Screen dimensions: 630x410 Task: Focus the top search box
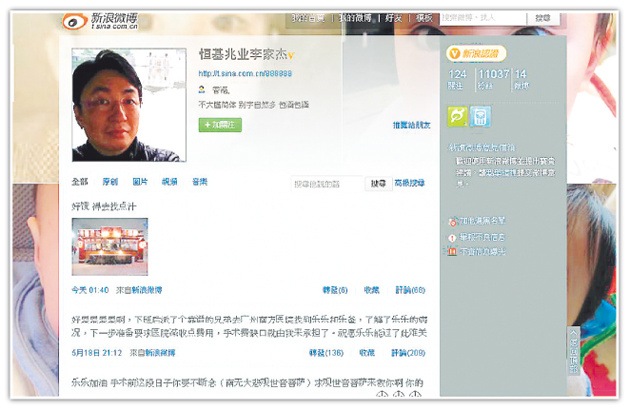[483, 18]
